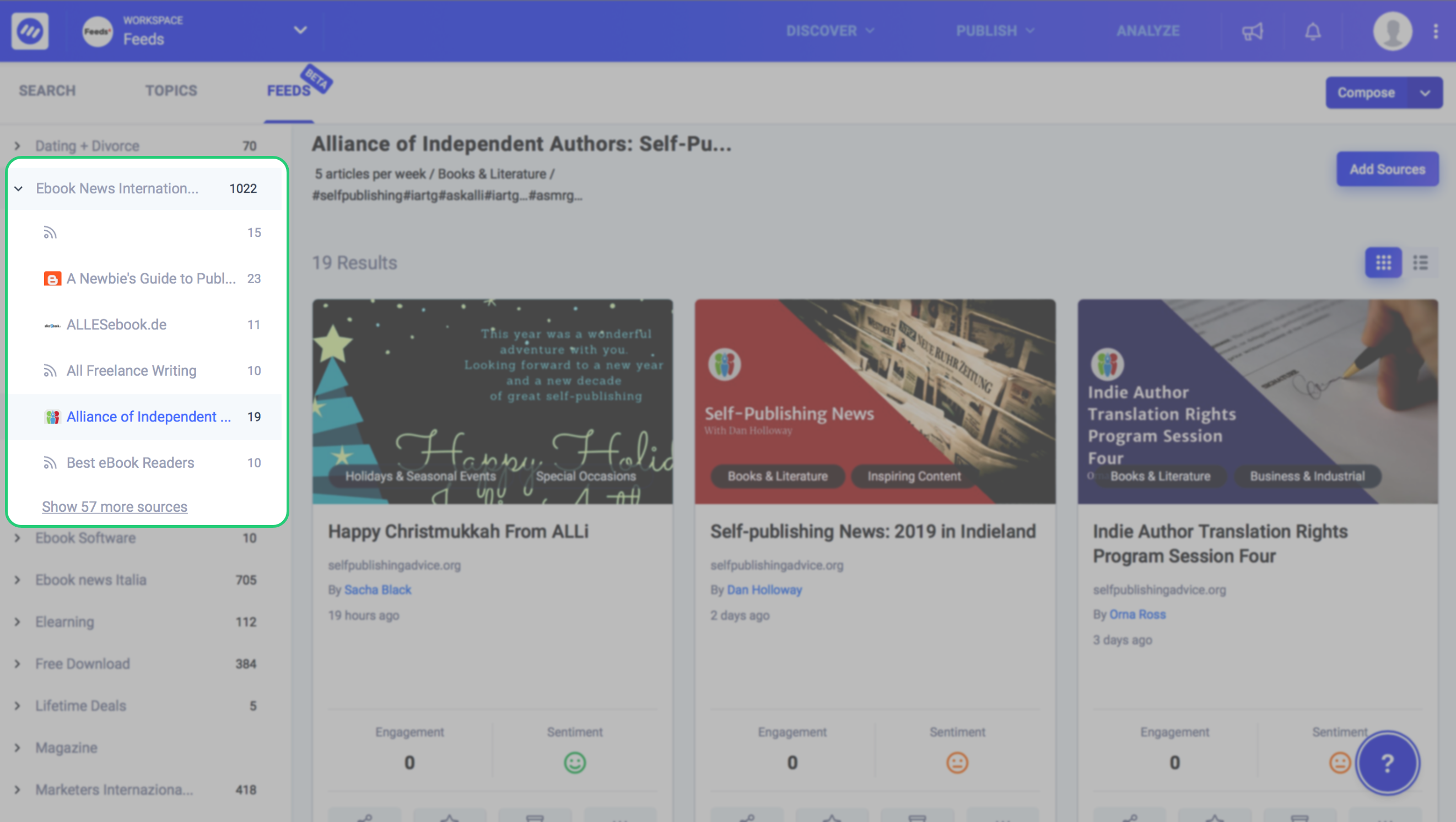Open the notifications bell
The height and width of the screenshot is (822, 1456).
pyautogui.click(x=1312, y=31)
